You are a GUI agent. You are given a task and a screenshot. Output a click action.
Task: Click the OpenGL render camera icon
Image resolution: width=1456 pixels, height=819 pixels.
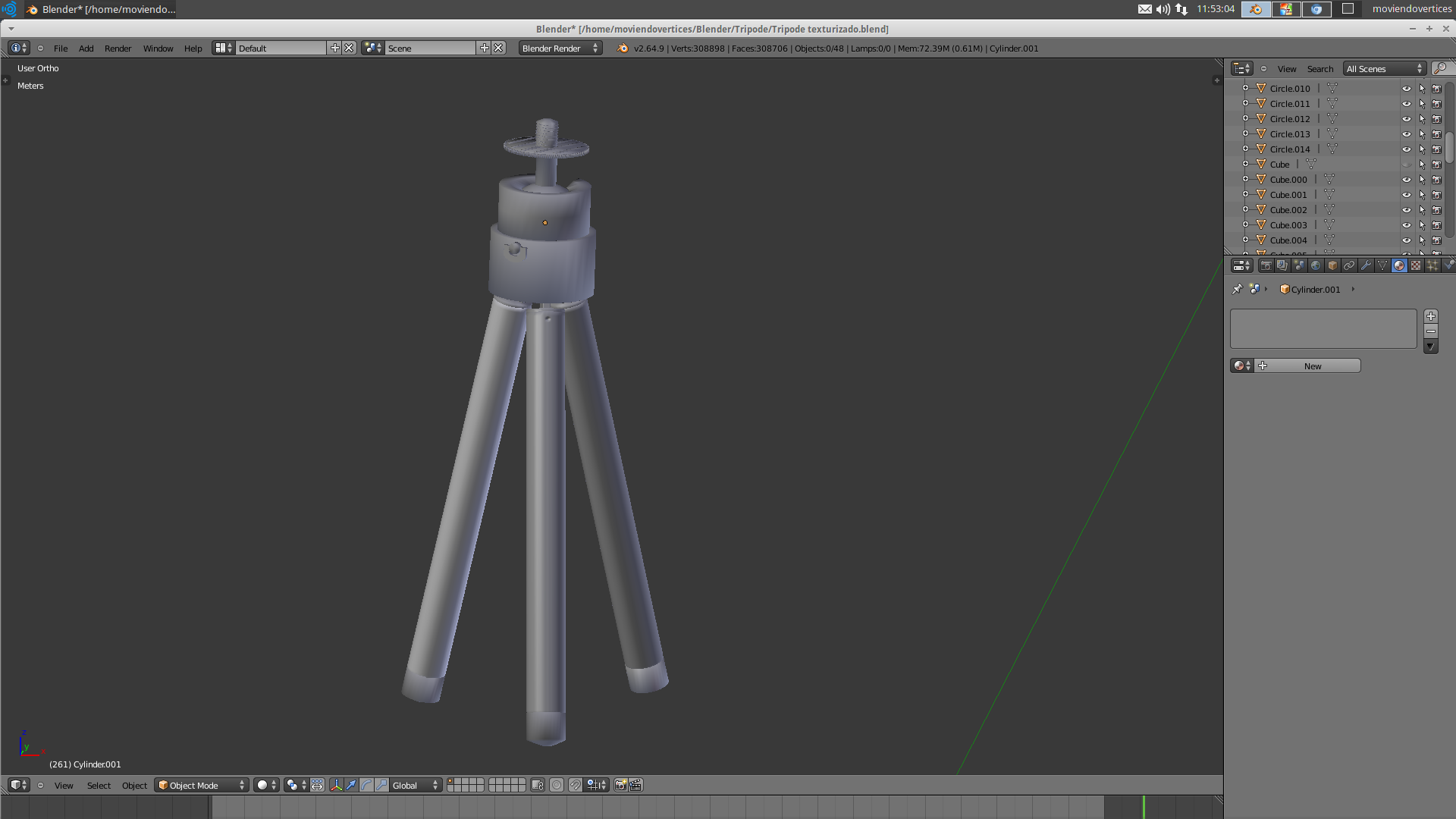[620, 785]
